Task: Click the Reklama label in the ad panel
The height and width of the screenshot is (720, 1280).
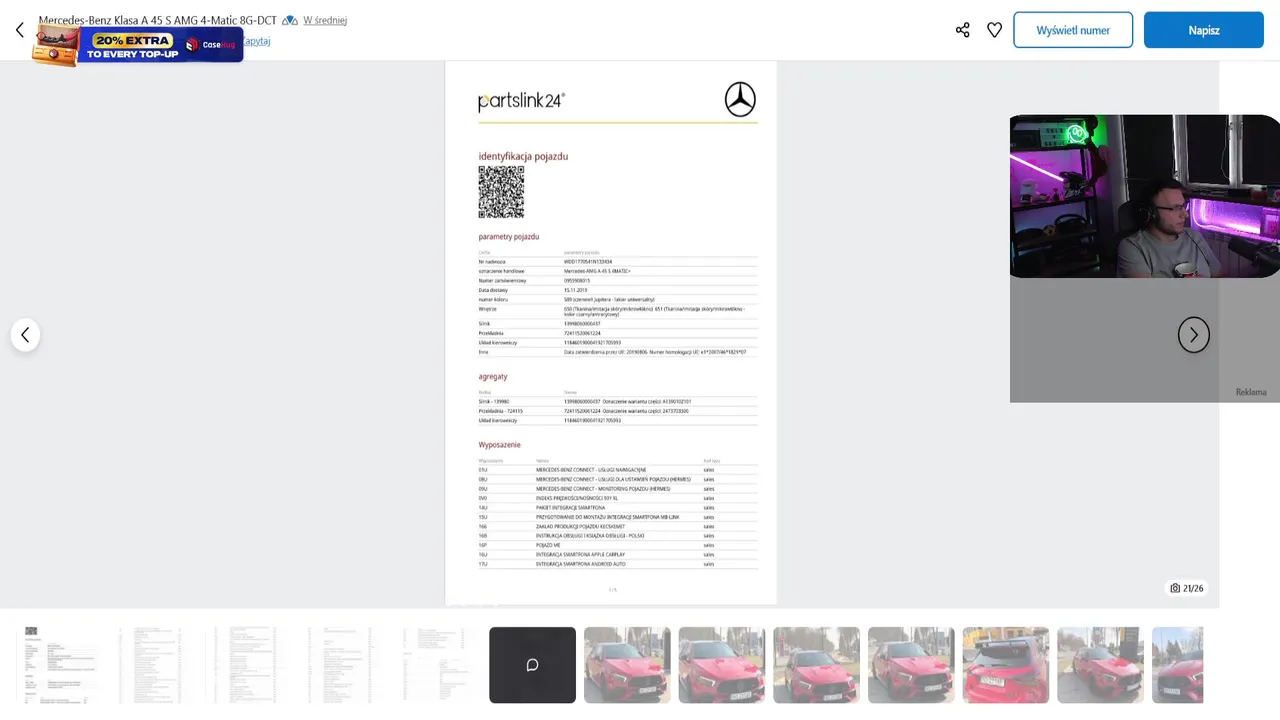Action: coord(1251,392)
